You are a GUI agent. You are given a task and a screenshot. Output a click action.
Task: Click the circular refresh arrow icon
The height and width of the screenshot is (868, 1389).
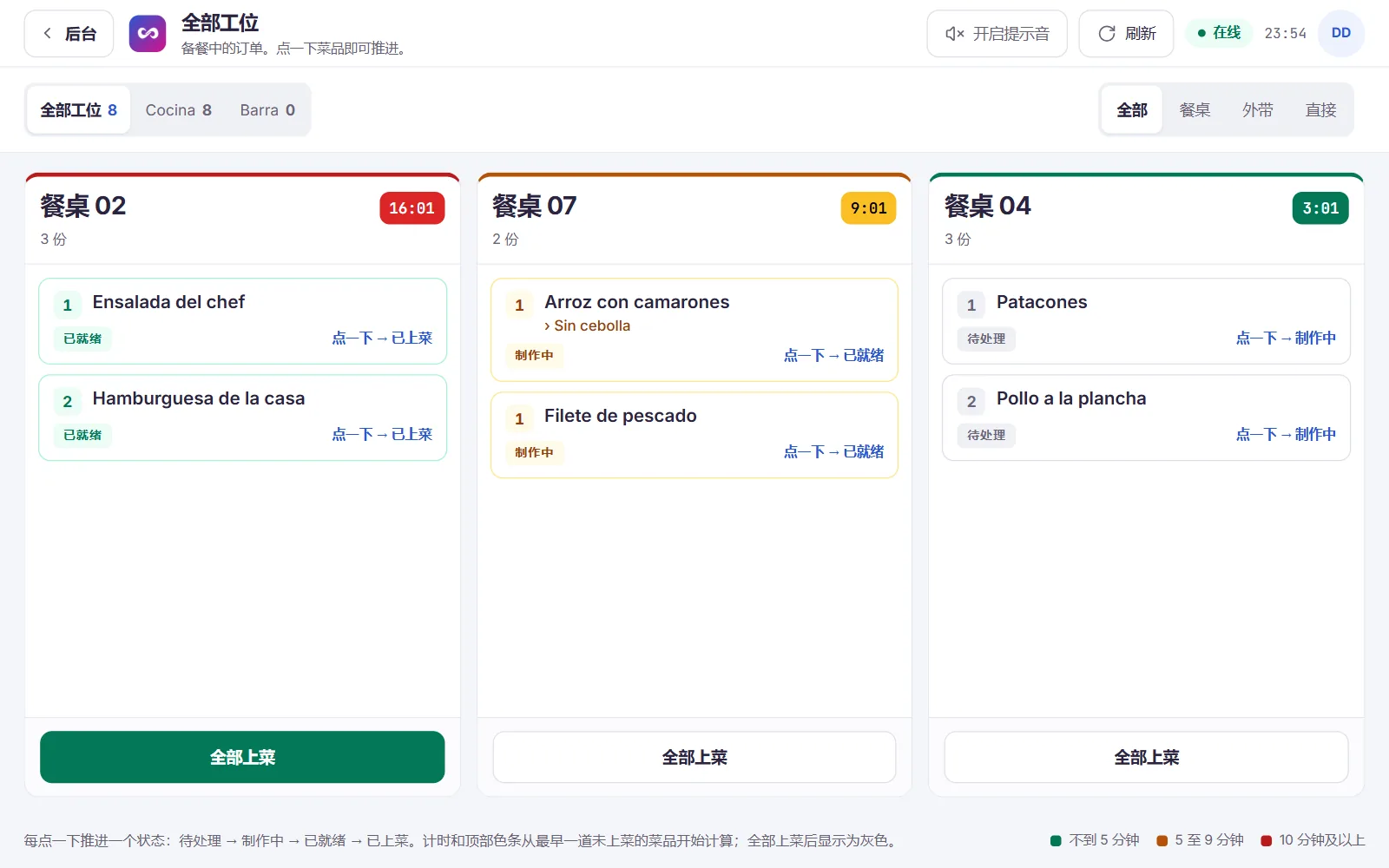1107,34
